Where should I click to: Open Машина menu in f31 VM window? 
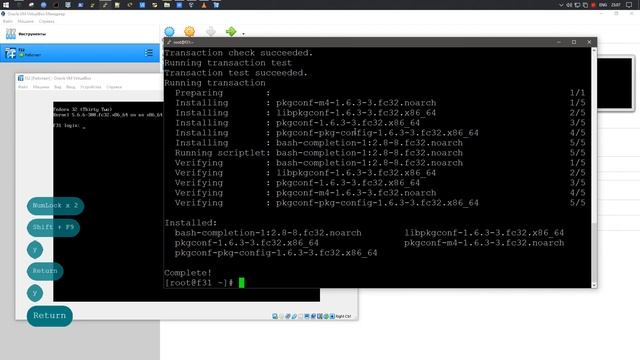click(41, 87)
